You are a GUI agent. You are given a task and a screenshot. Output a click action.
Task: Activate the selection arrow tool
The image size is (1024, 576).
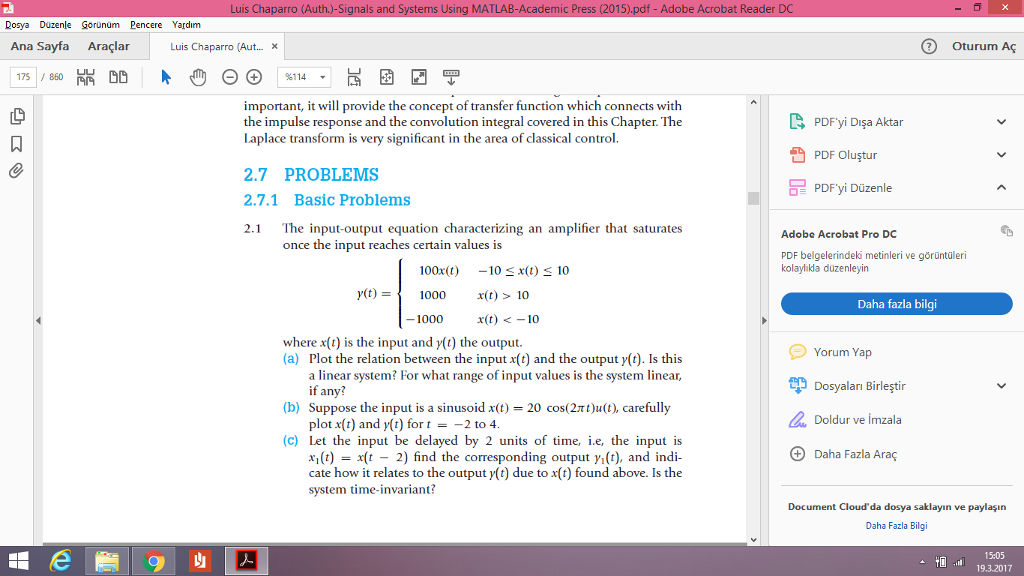click(x=167, y=76)
